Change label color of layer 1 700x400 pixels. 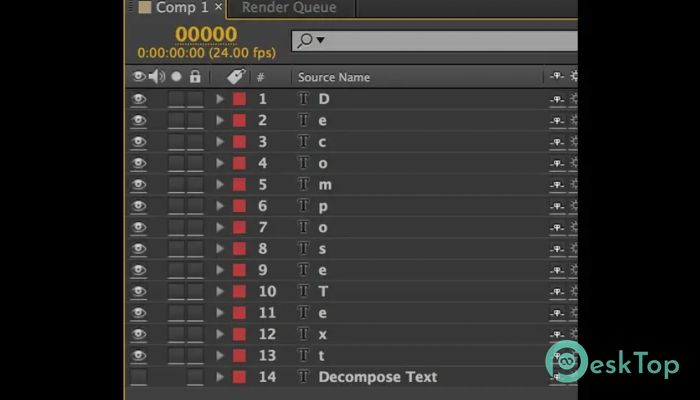[239, 99]
